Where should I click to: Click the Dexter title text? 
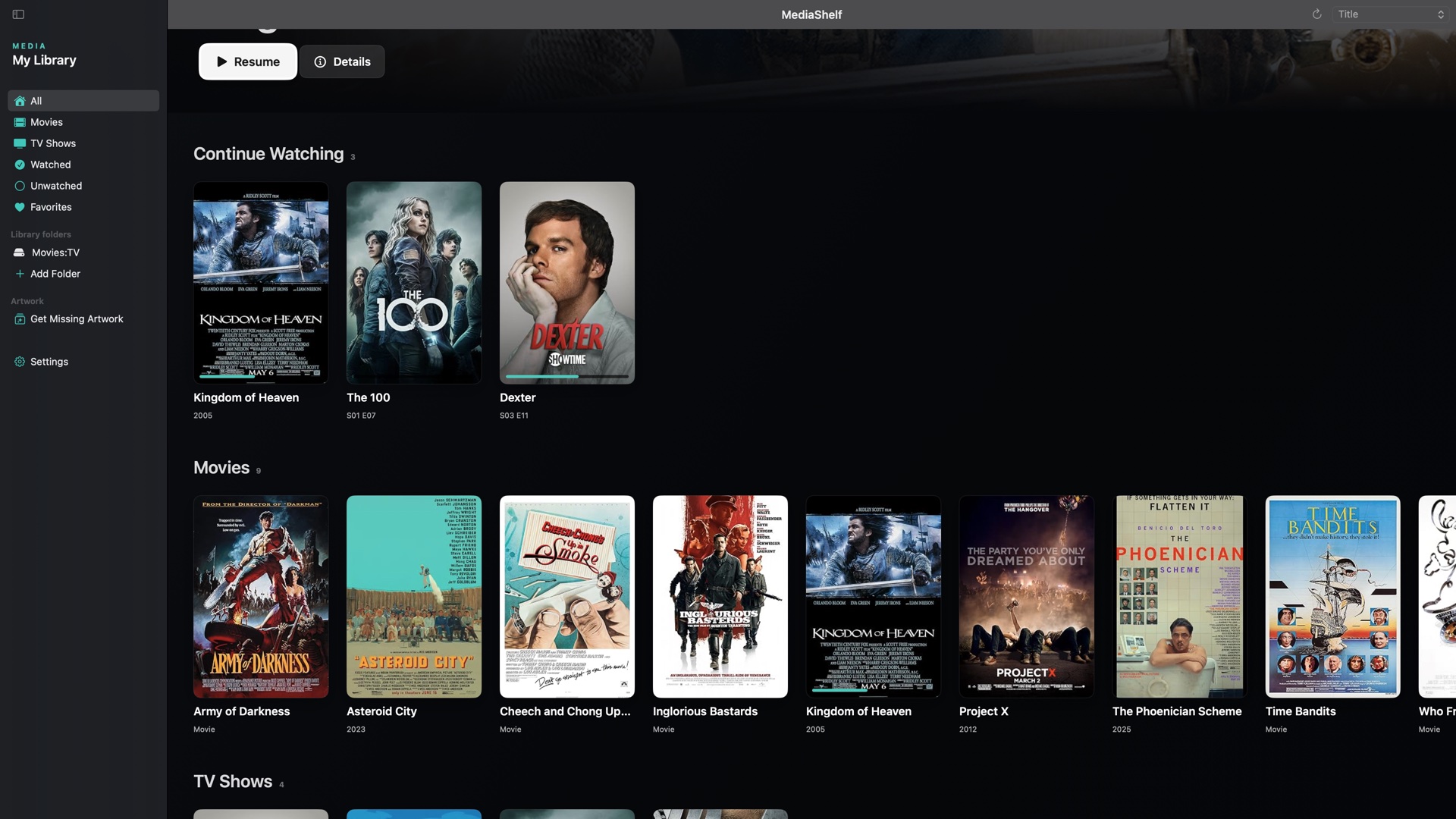point(518,397)
